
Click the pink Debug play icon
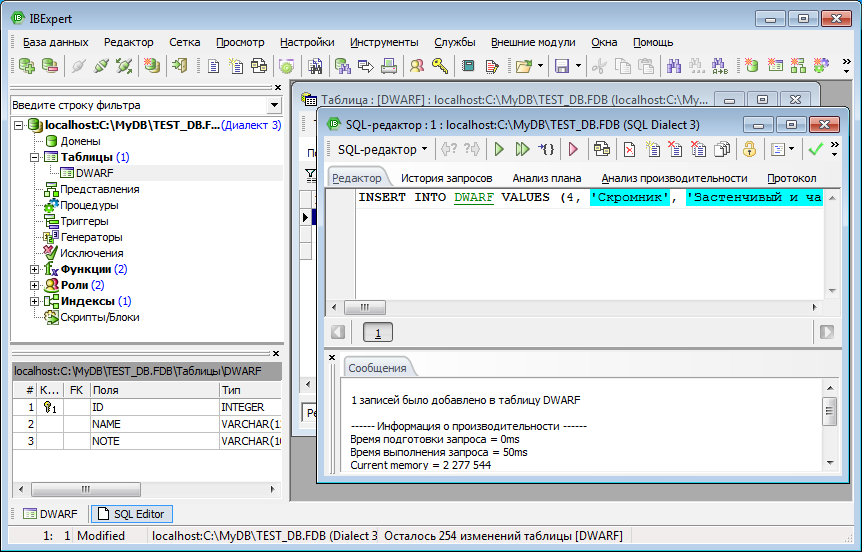pyautogui.click(x=573, y=149)
